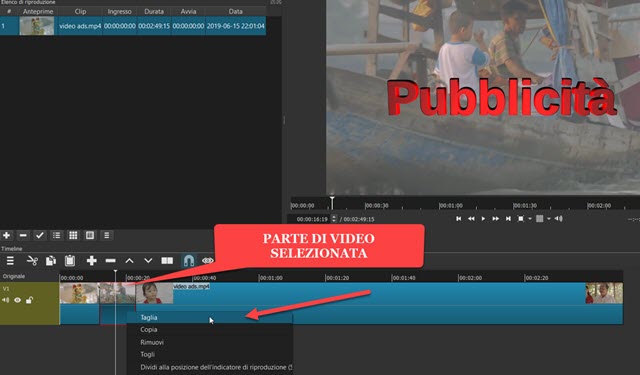The image size is (640, 375).
Task: Click the V1 track header label
Action: [x=6, y=288]
